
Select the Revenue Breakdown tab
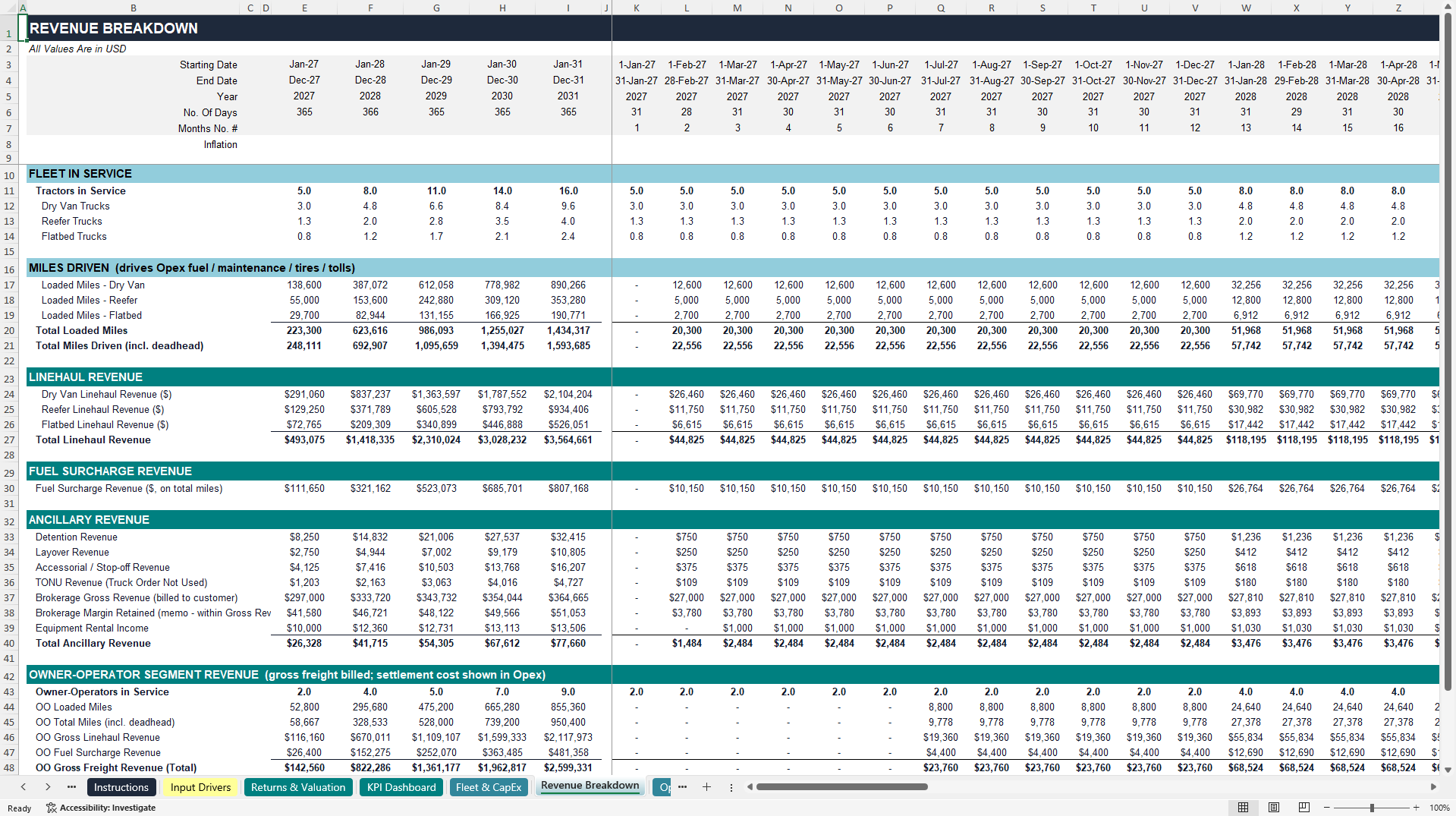(590, 786)
